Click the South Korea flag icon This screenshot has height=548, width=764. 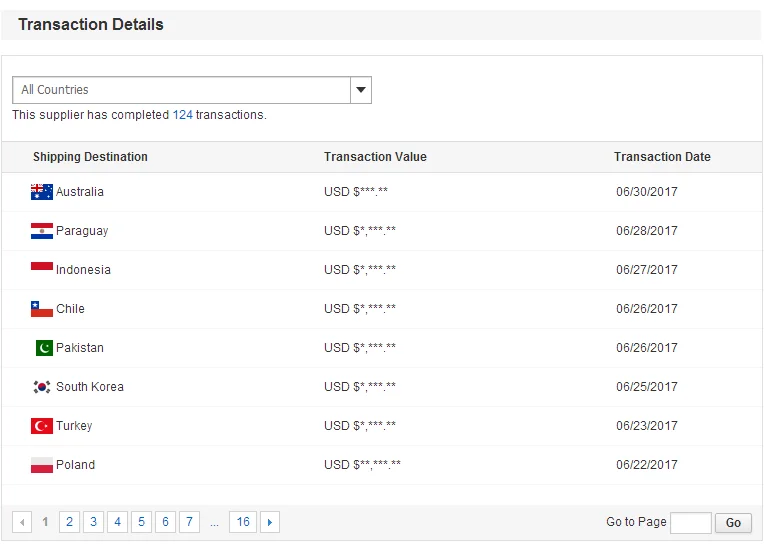[41, 387]
